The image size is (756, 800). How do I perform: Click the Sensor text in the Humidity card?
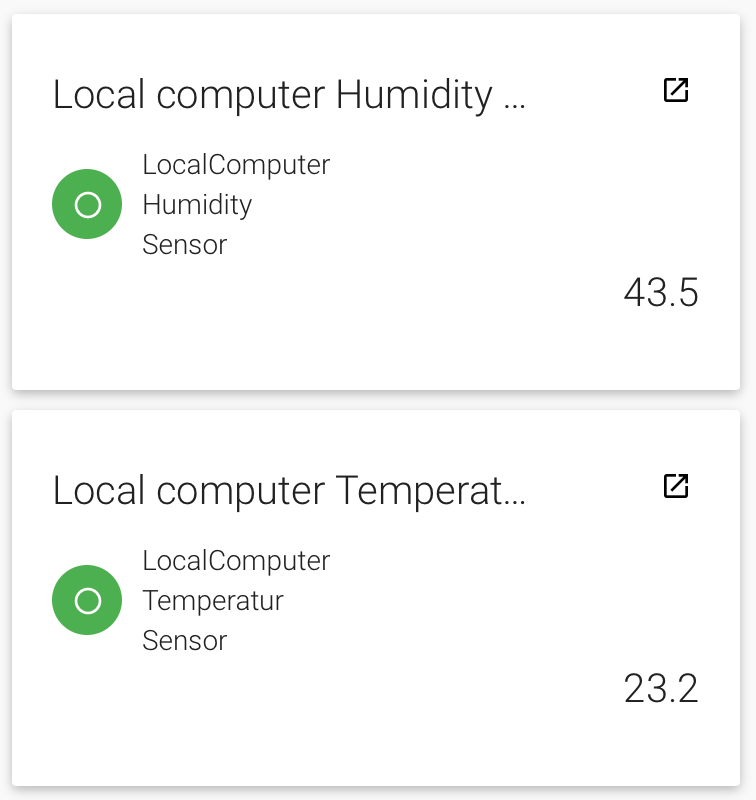(185, 245)
